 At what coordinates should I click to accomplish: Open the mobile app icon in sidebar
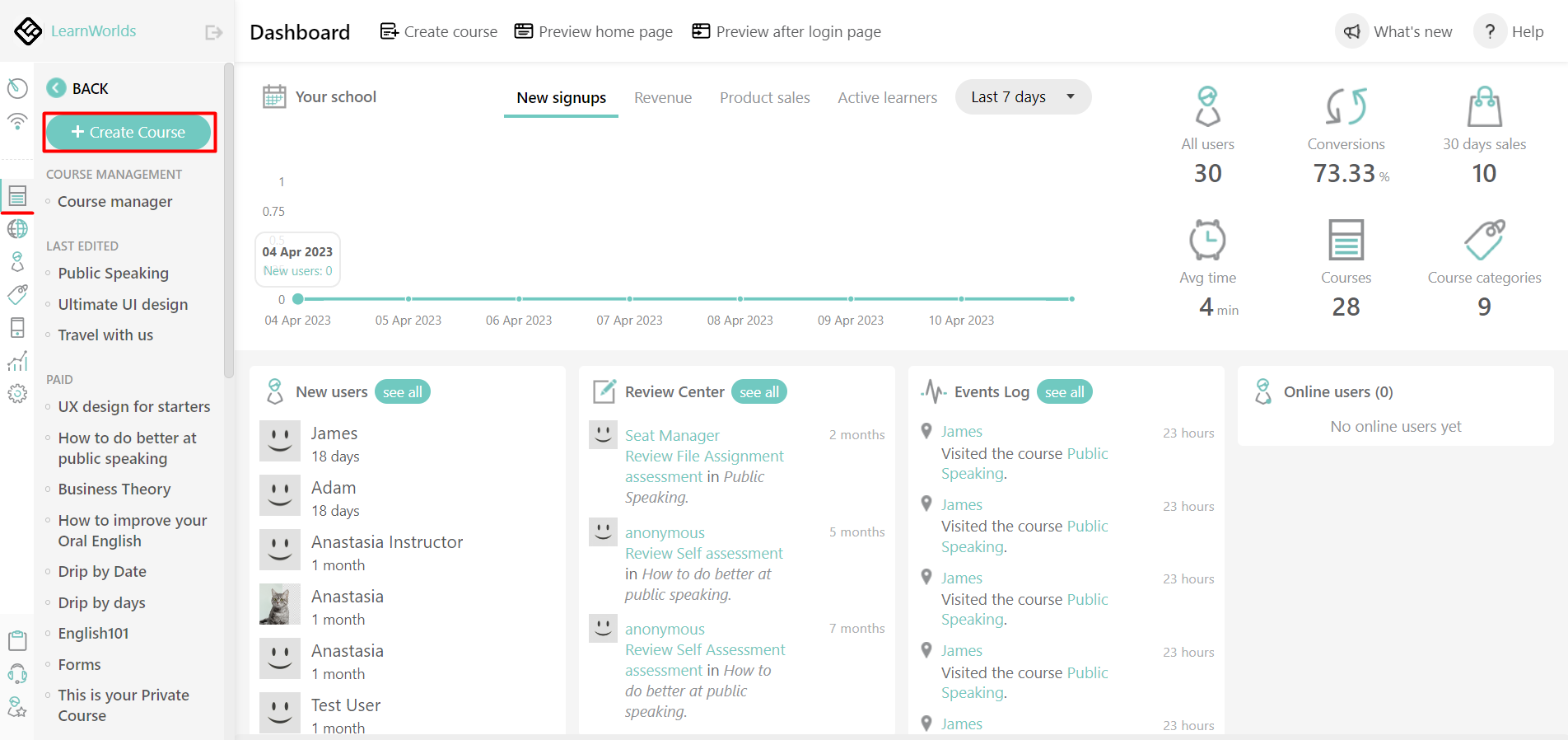coord(17,327)
